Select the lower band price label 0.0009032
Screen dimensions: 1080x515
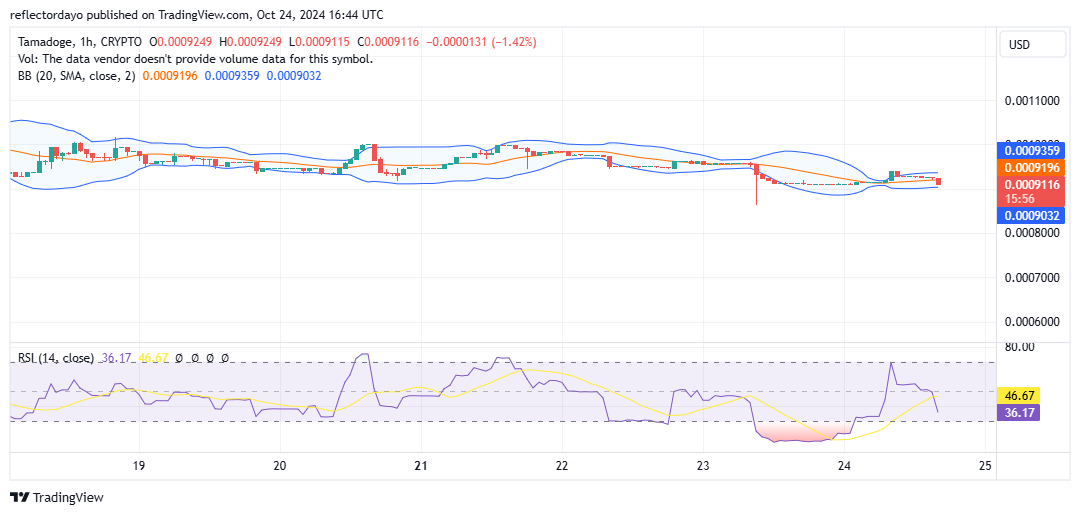1031,216
